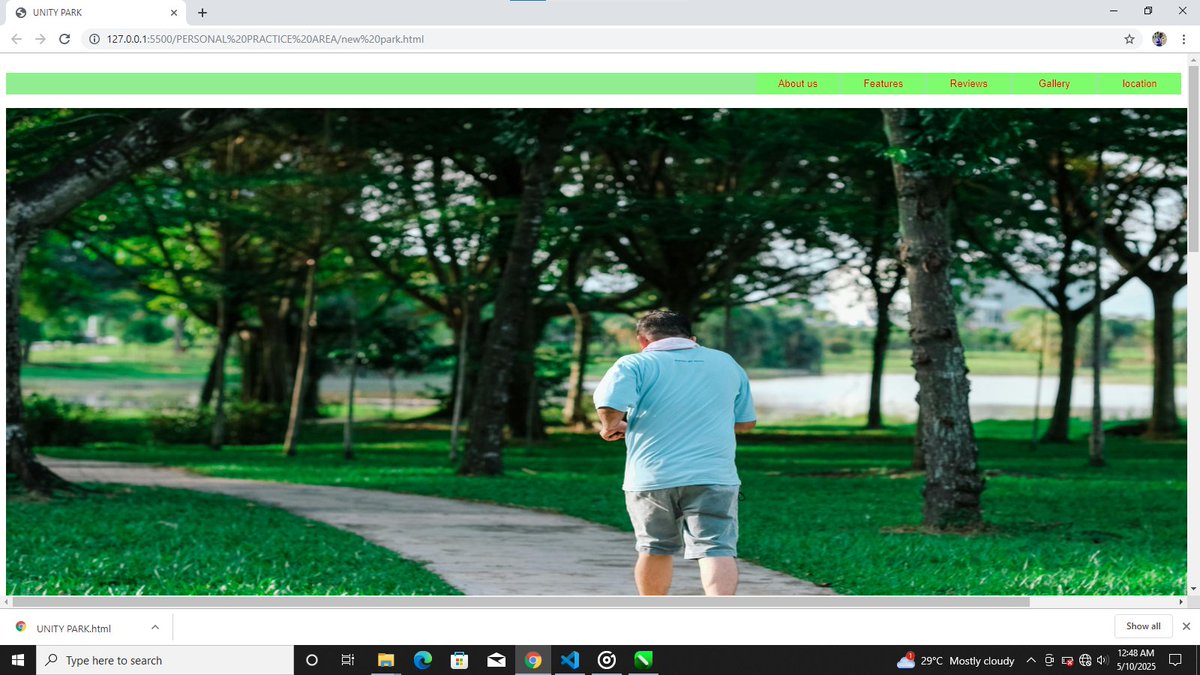Screen dimensions: 1200x675
Task: Navigate back using the browser back arrow
Action: [16, 38]
